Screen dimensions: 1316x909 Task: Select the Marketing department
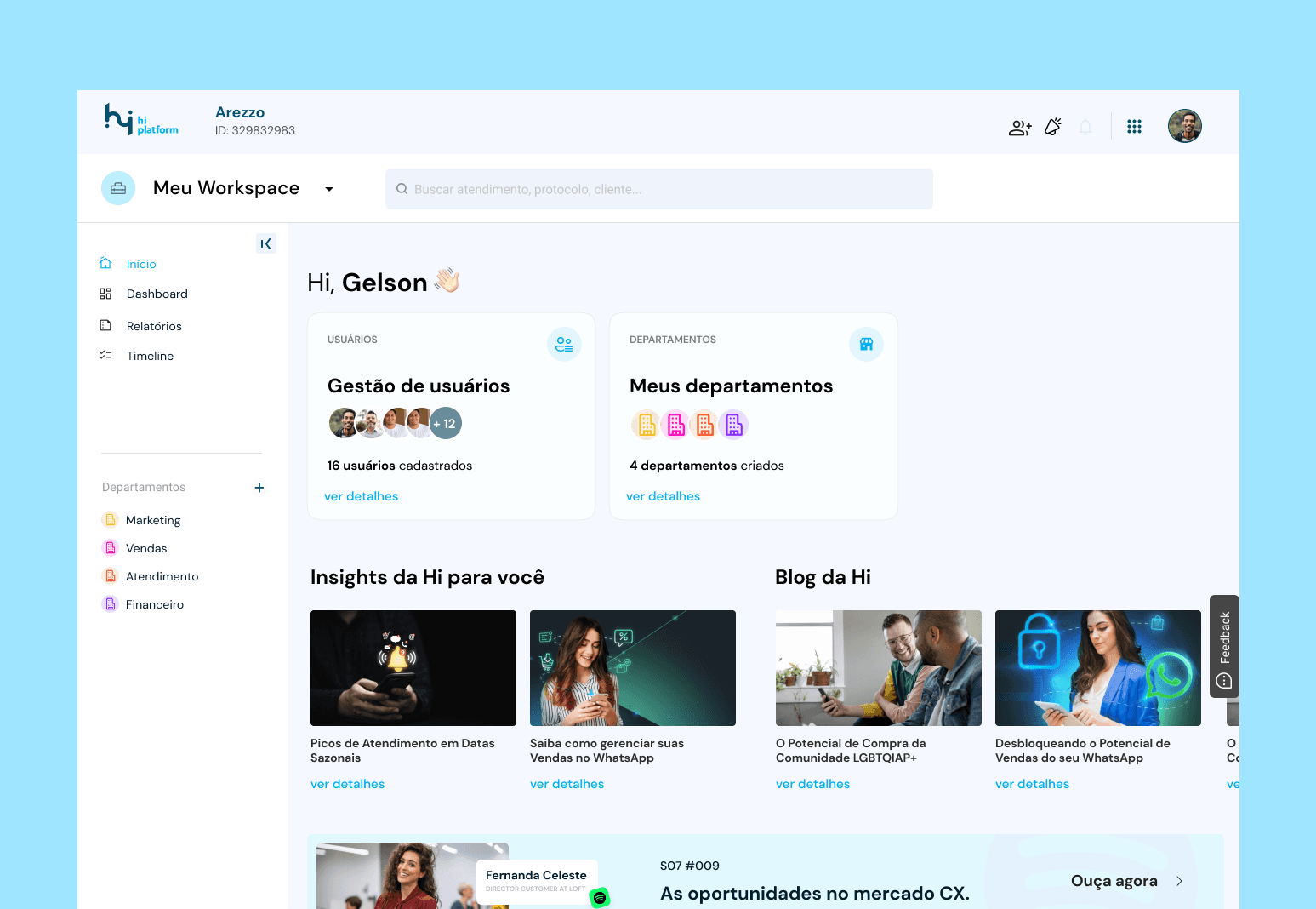(153, 520)
